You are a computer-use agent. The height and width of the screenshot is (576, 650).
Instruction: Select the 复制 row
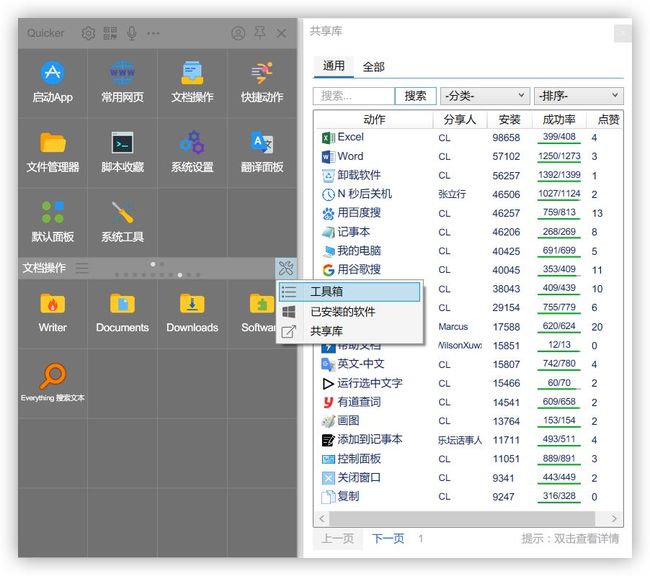point(468,496)
